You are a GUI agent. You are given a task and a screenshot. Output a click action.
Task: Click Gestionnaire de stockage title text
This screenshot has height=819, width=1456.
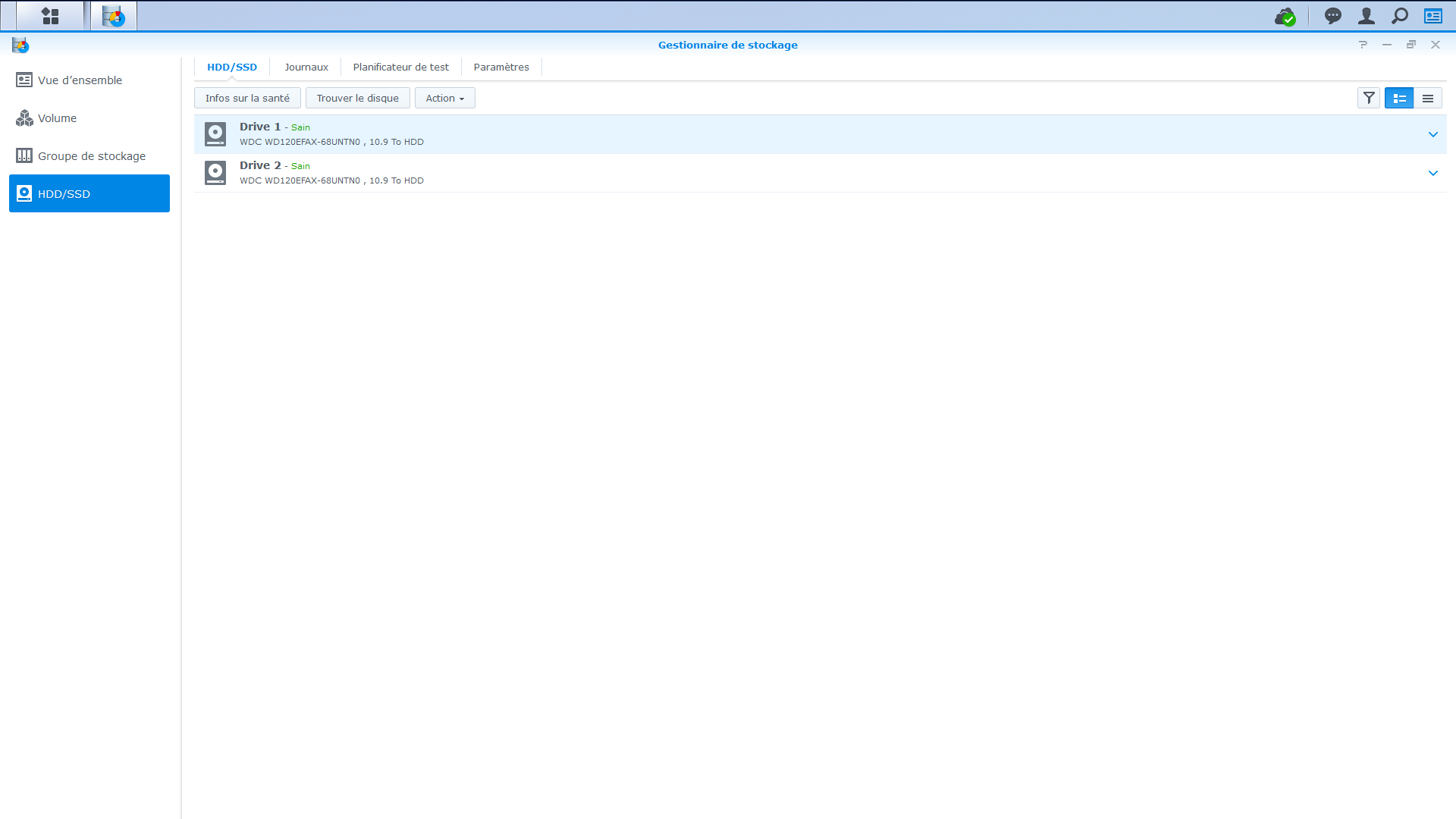click(728, 45)
